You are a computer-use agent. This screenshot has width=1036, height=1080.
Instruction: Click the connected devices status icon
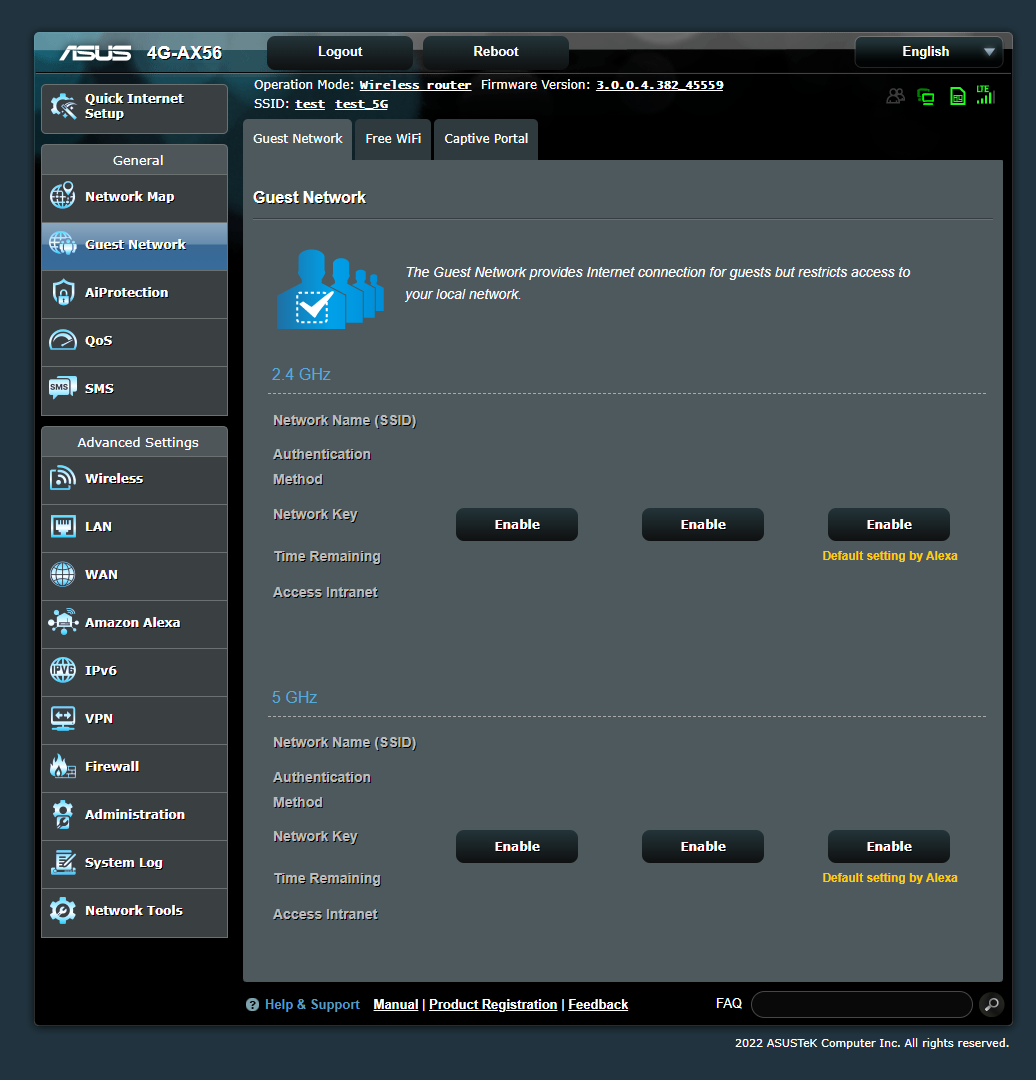926,96
